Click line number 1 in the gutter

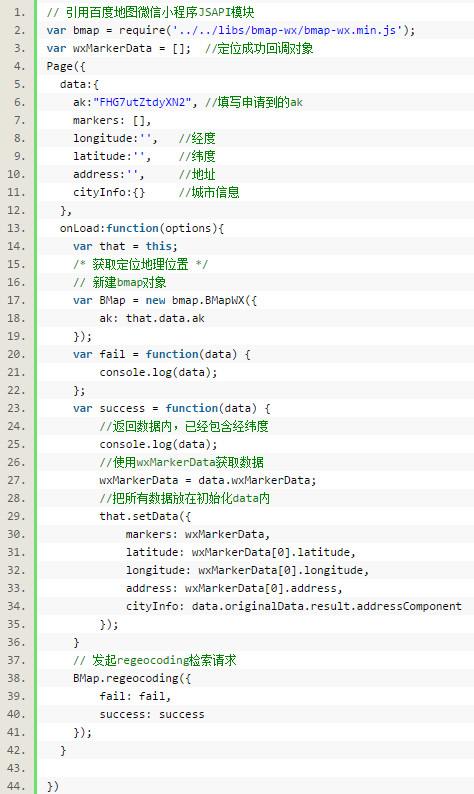tap(19, 12)
